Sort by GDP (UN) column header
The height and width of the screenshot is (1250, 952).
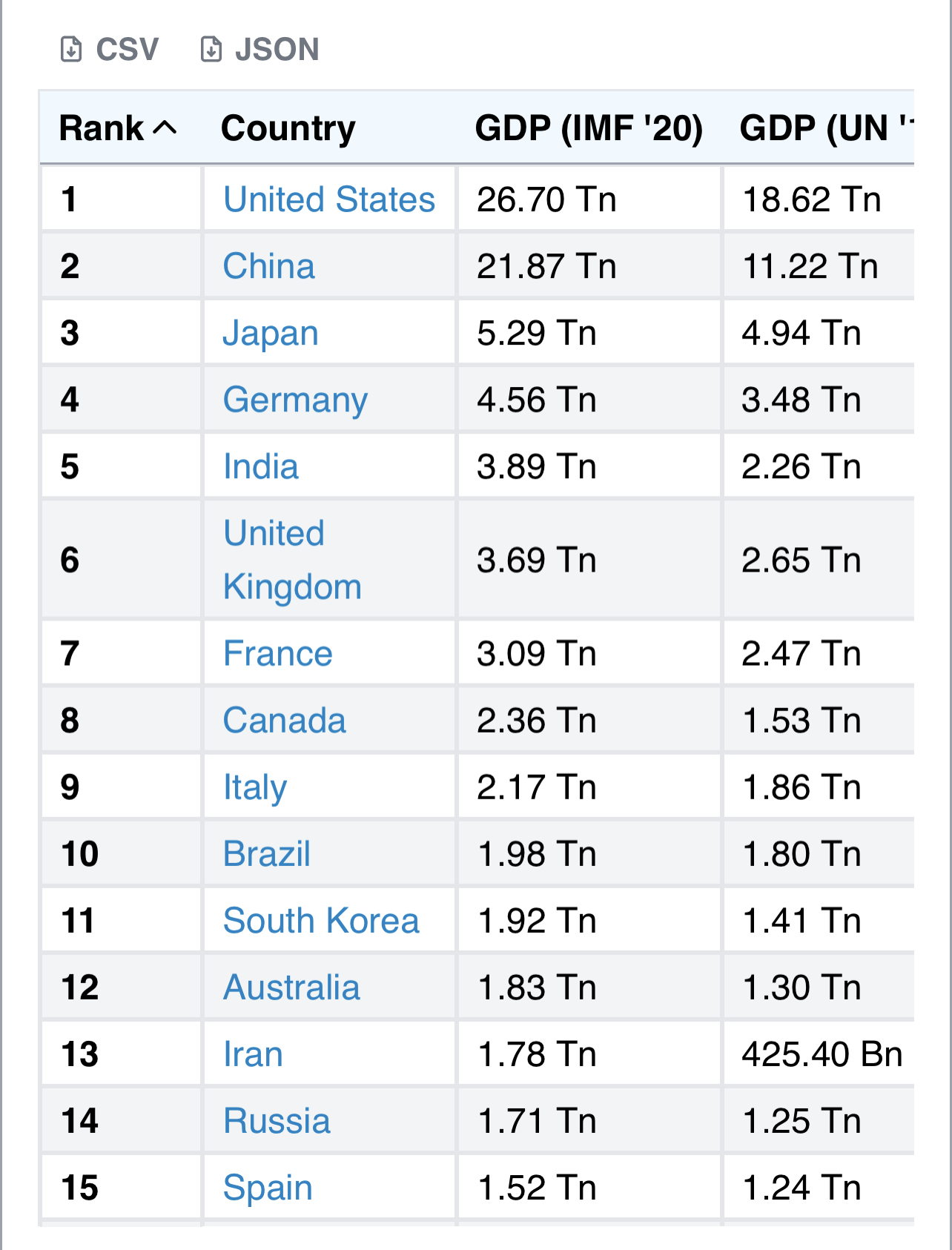tap(824, 128)
